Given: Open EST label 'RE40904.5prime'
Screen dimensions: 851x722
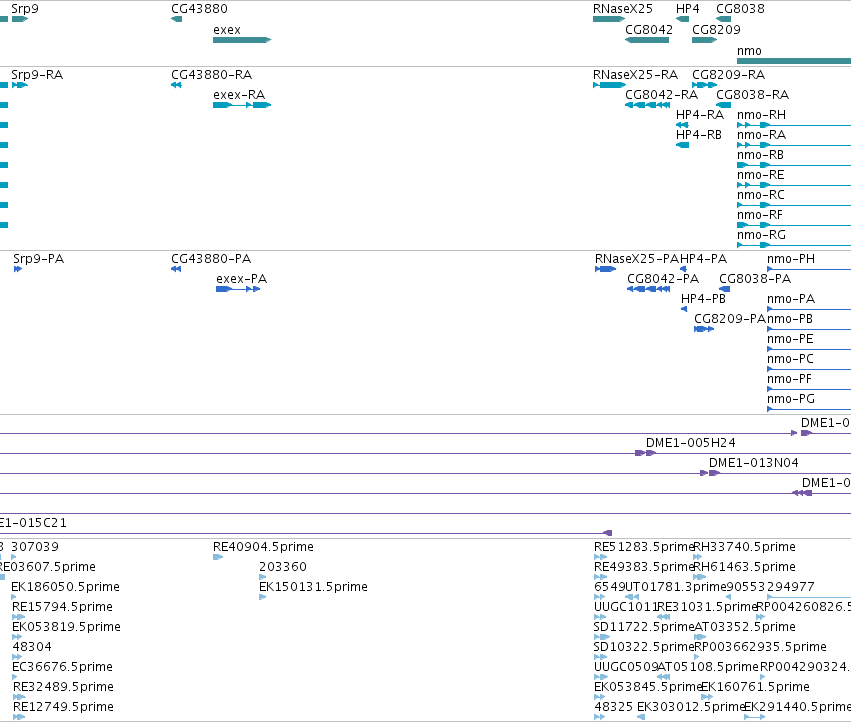Looking at the screenshot, I should 263,547.
